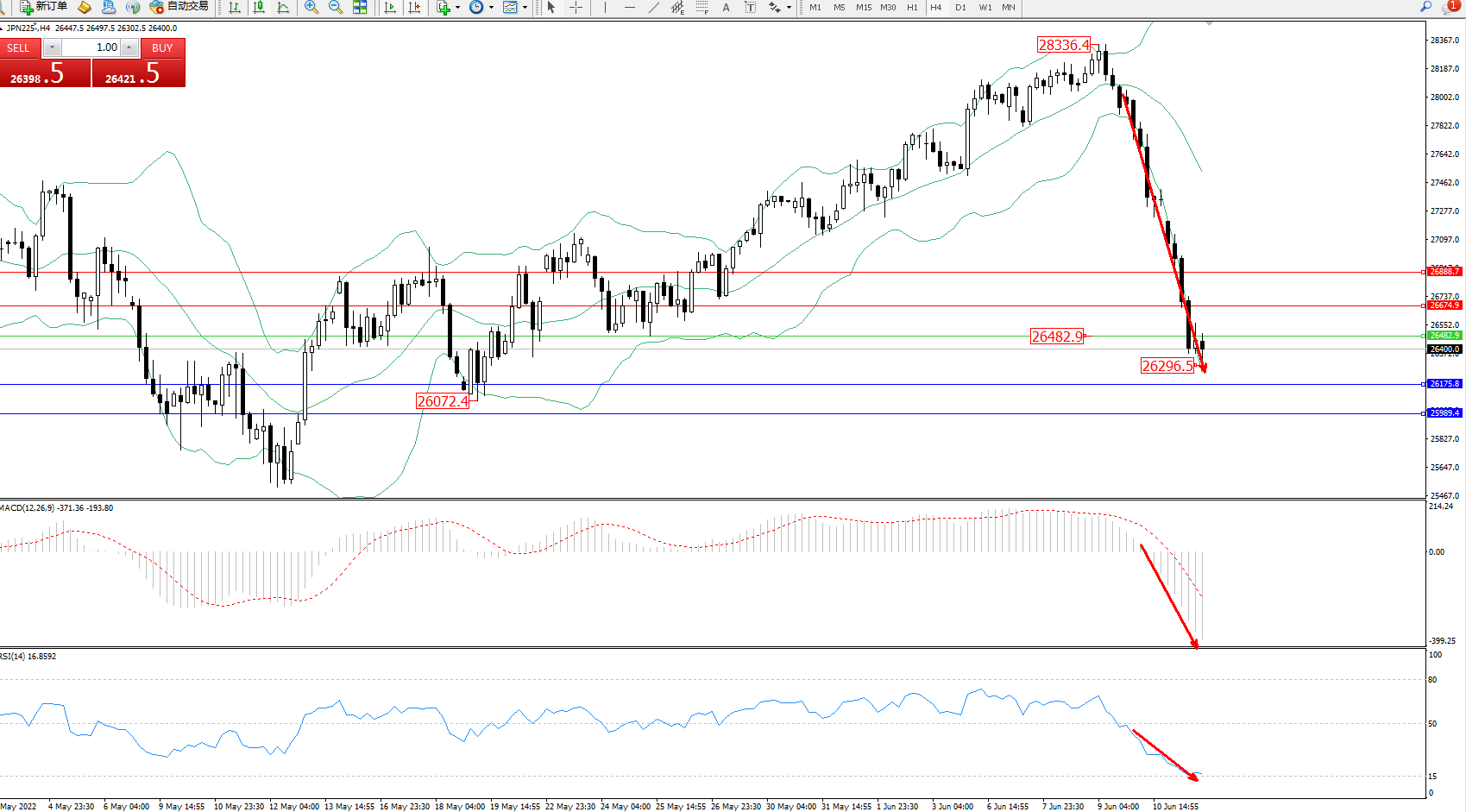Select the text label 'A' tool
This screenshot has height=812, width=1466.
(726, 7)
